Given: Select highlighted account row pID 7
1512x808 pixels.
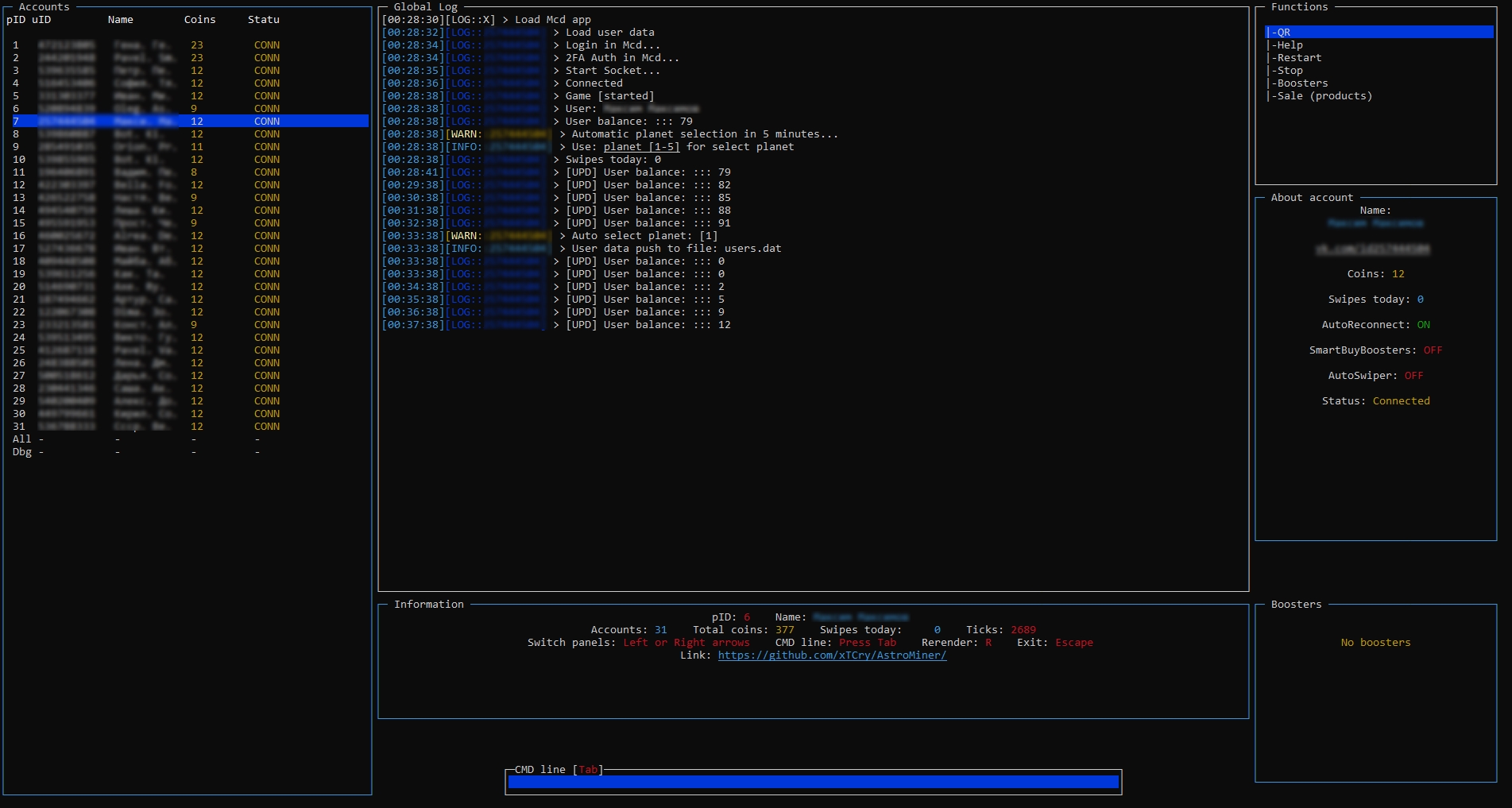Looking at the screenshot, I should pos(188,122).
